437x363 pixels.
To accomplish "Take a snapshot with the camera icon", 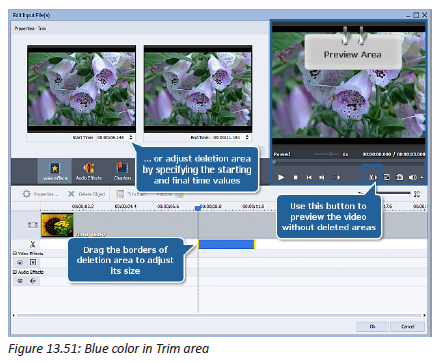I will [x=399, y=177].
